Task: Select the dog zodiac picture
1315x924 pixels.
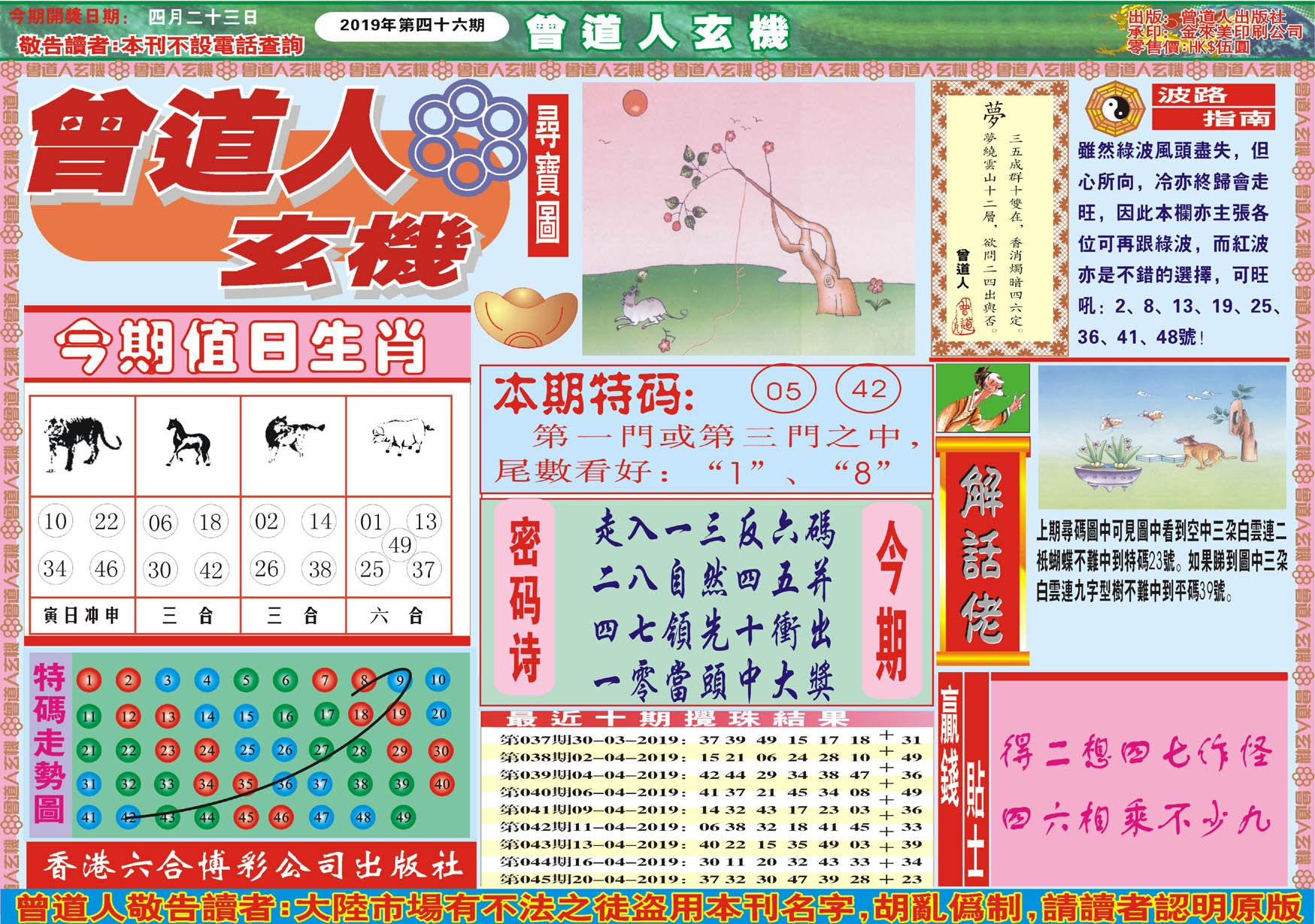Action: 293,438
